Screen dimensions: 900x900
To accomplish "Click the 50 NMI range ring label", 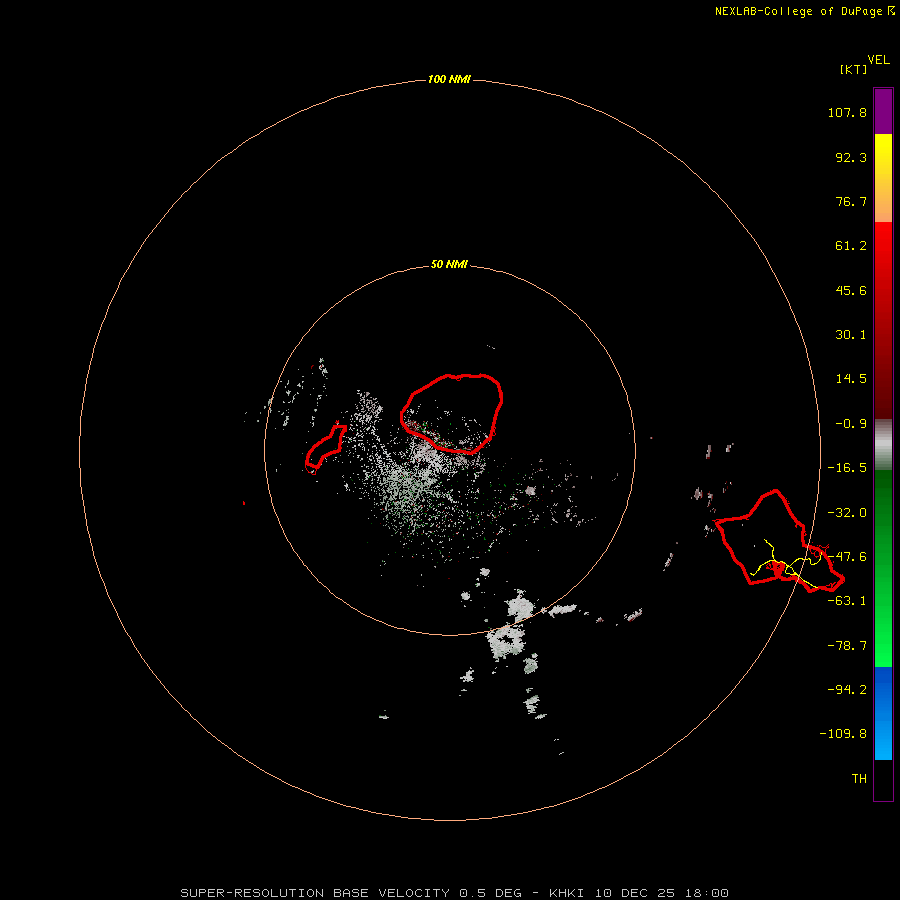I will tap(449, 265).
